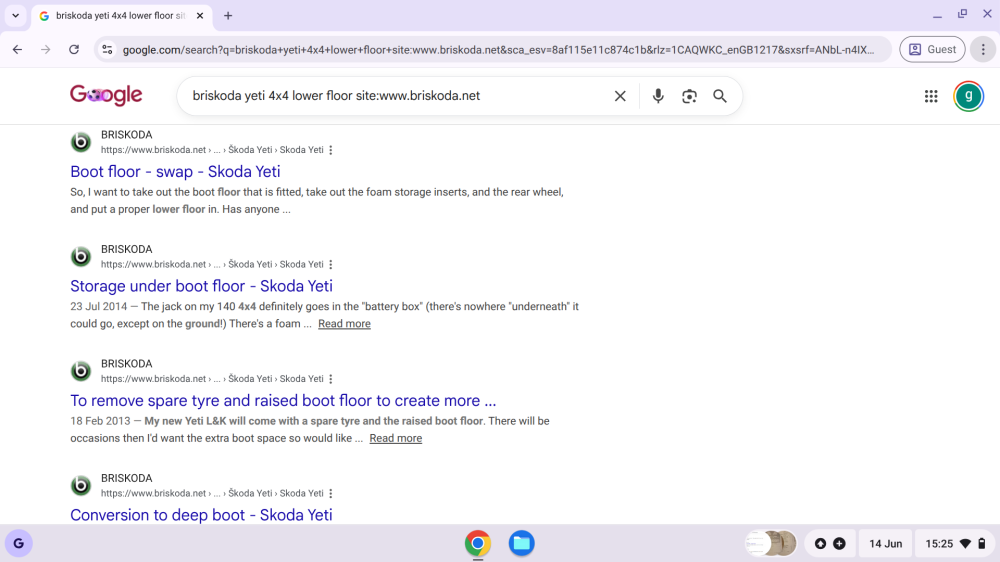Start voice search with microphone
The image size is (1000, 562).
coord(658,96)
